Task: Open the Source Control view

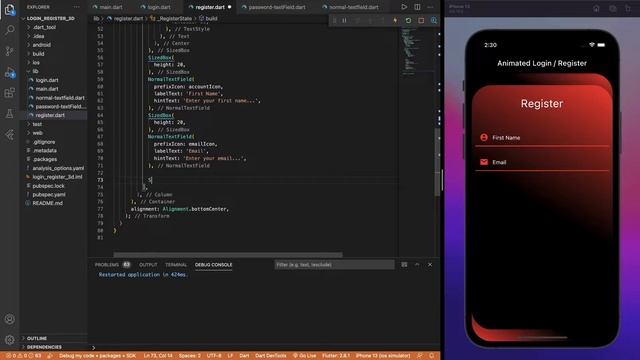Action: tap(9, 51)
